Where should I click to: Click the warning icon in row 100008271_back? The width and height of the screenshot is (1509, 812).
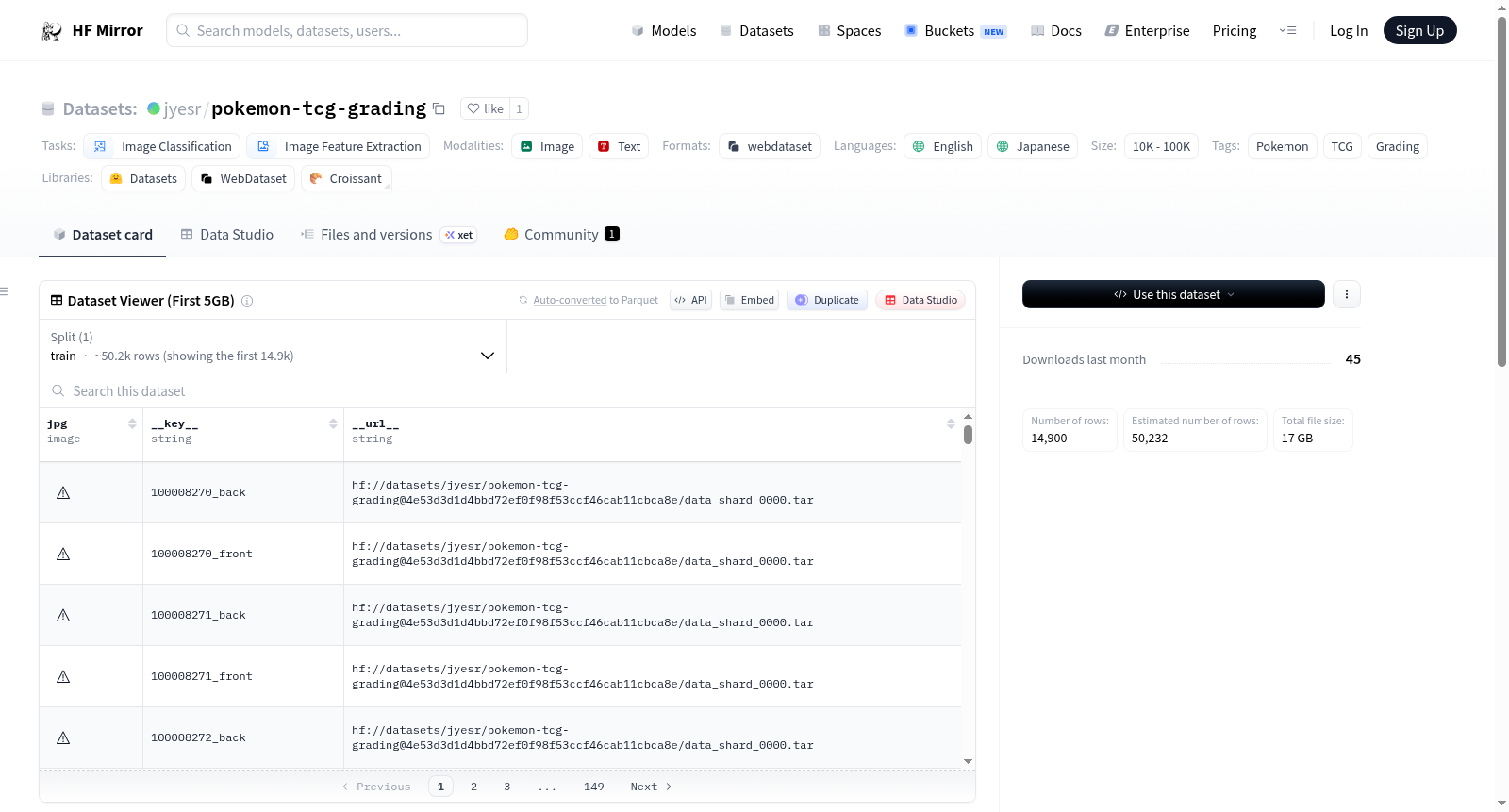click(x=63, y=615)
